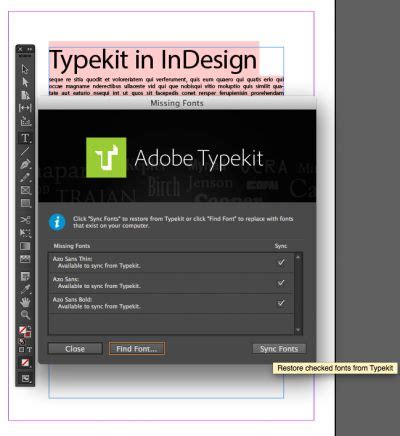Click the Close button in dialog
This screenshot has height=436, width=400.
75,349
